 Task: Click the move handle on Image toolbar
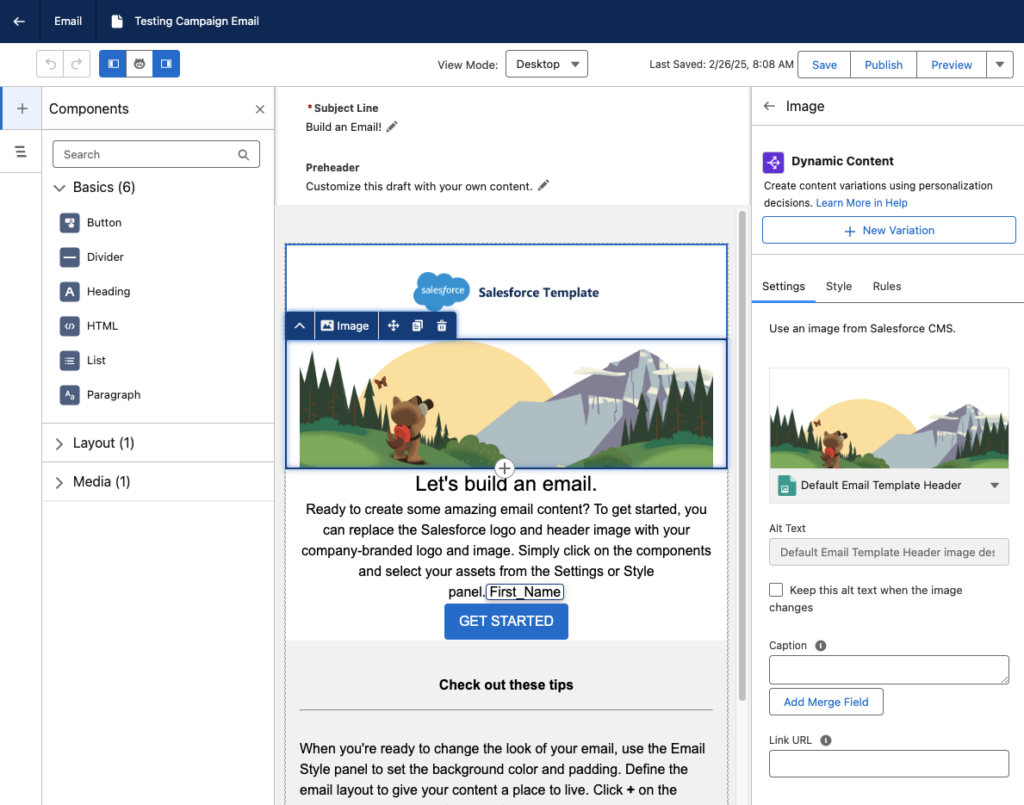[394, 326]
